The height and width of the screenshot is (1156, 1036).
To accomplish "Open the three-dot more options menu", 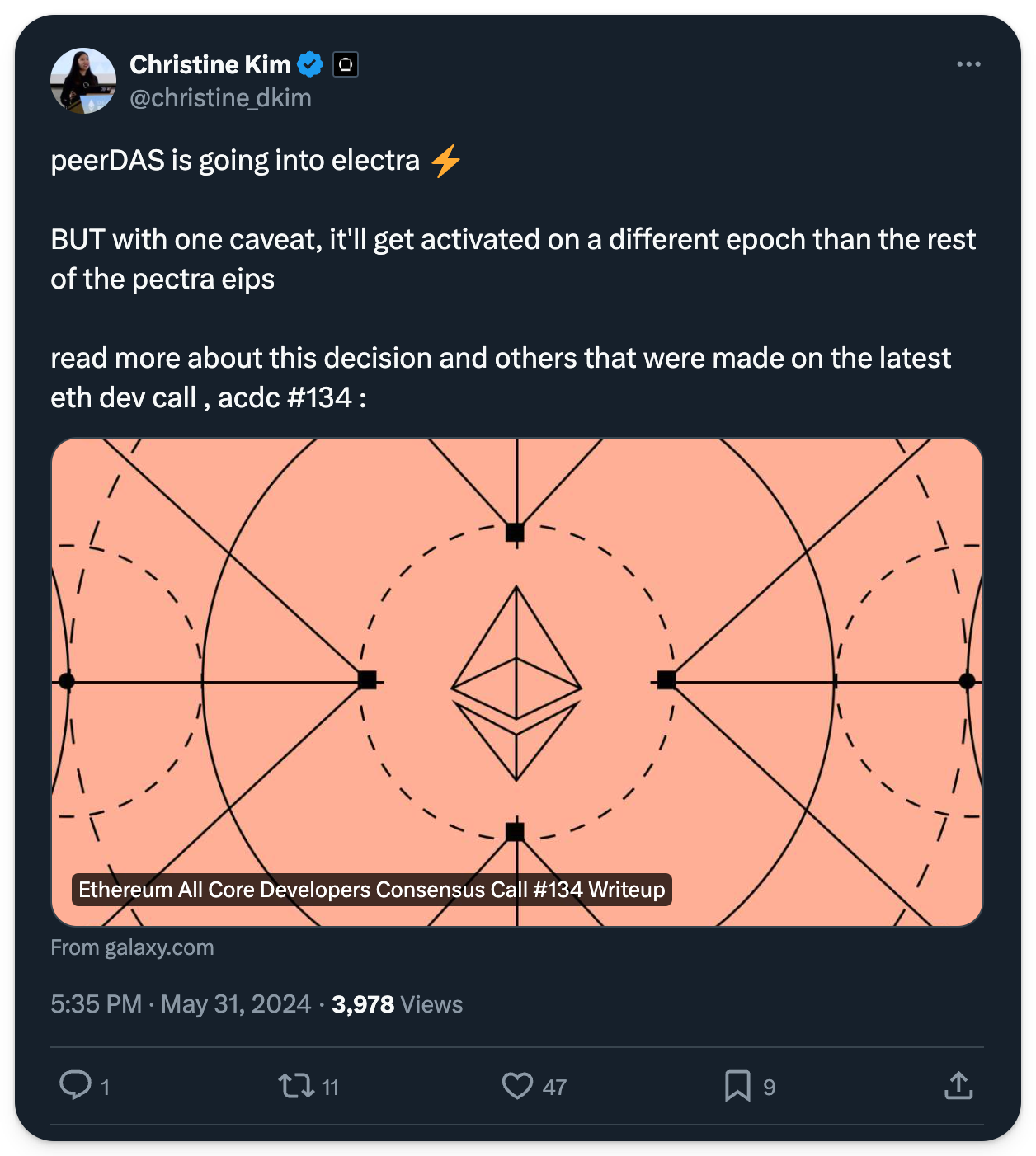I will pos(968,64).
